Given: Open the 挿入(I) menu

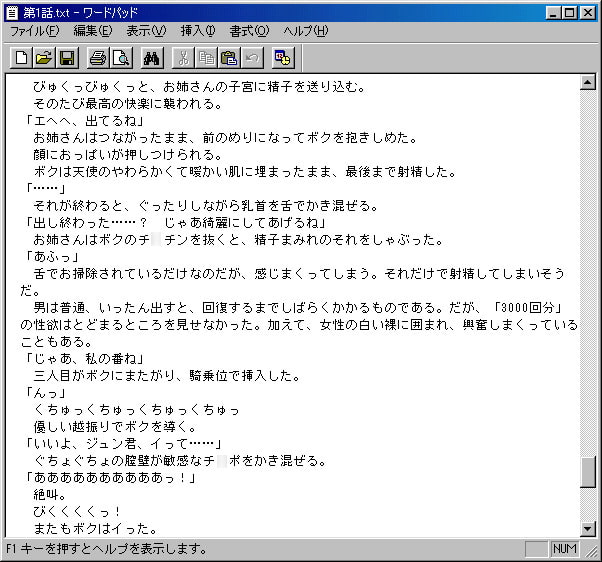Looking at the screenshot, I should point(198,31).
